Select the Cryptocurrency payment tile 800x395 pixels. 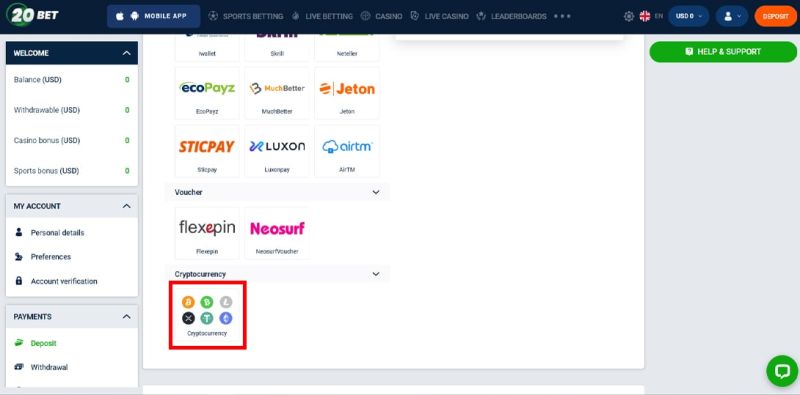207,315
